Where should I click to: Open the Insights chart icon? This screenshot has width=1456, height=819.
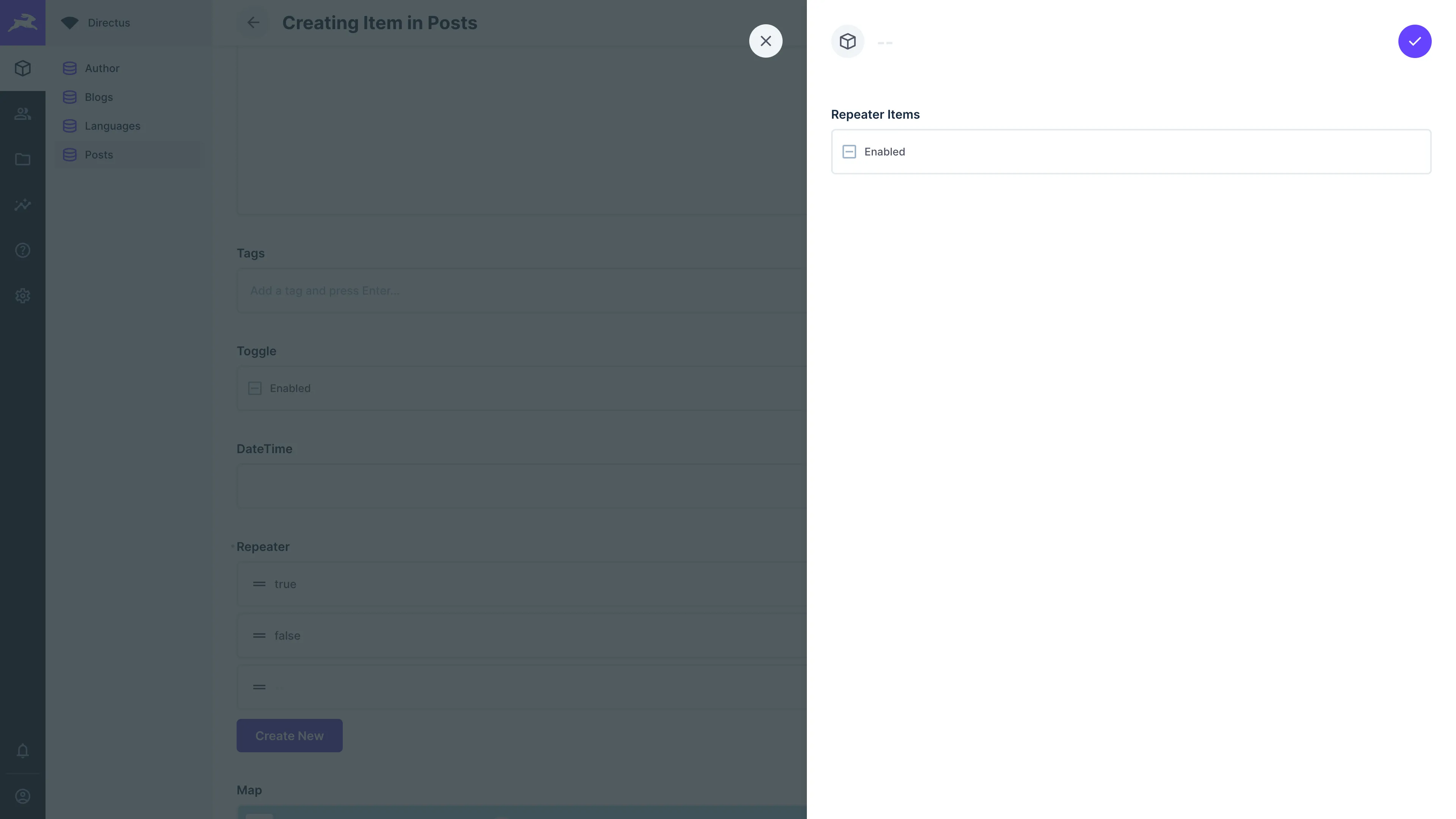tap(23, 205)
